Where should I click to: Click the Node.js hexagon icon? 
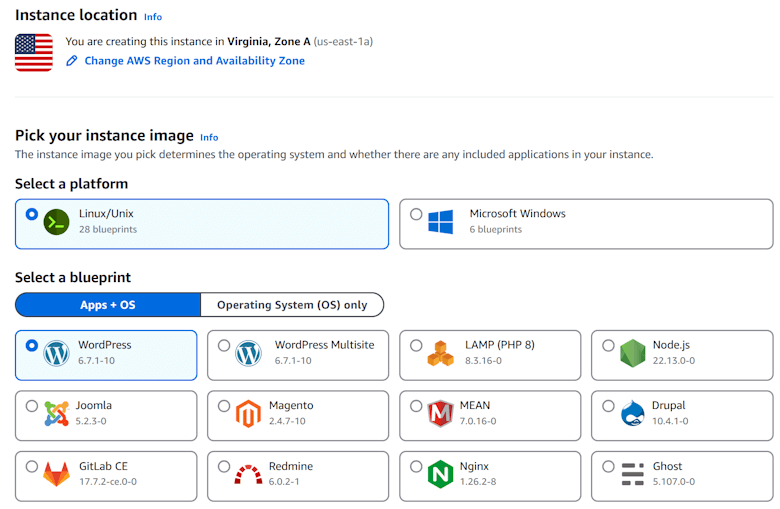click(632, 353)
